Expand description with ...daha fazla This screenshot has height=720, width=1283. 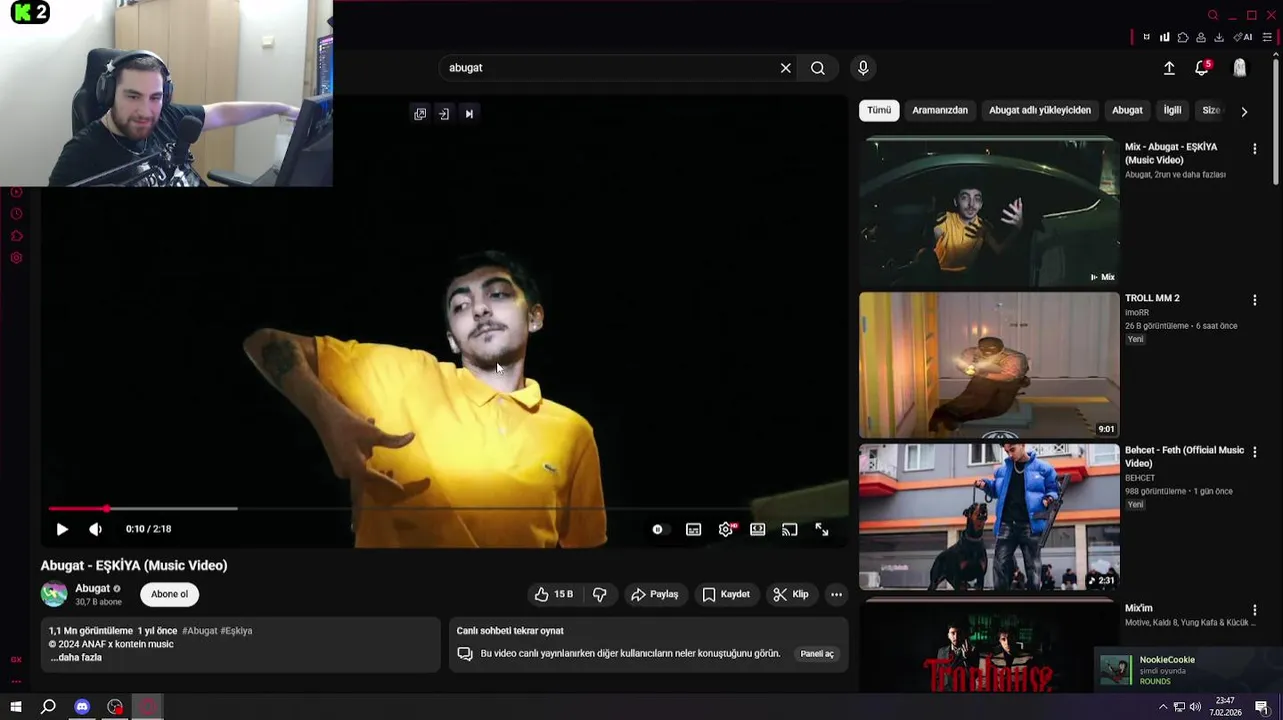click(x=76, y=657)
